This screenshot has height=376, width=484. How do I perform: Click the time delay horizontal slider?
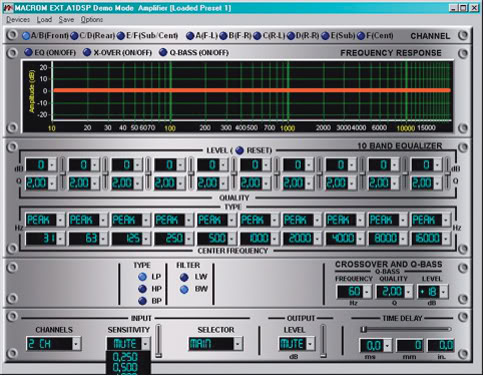(406, 329)
